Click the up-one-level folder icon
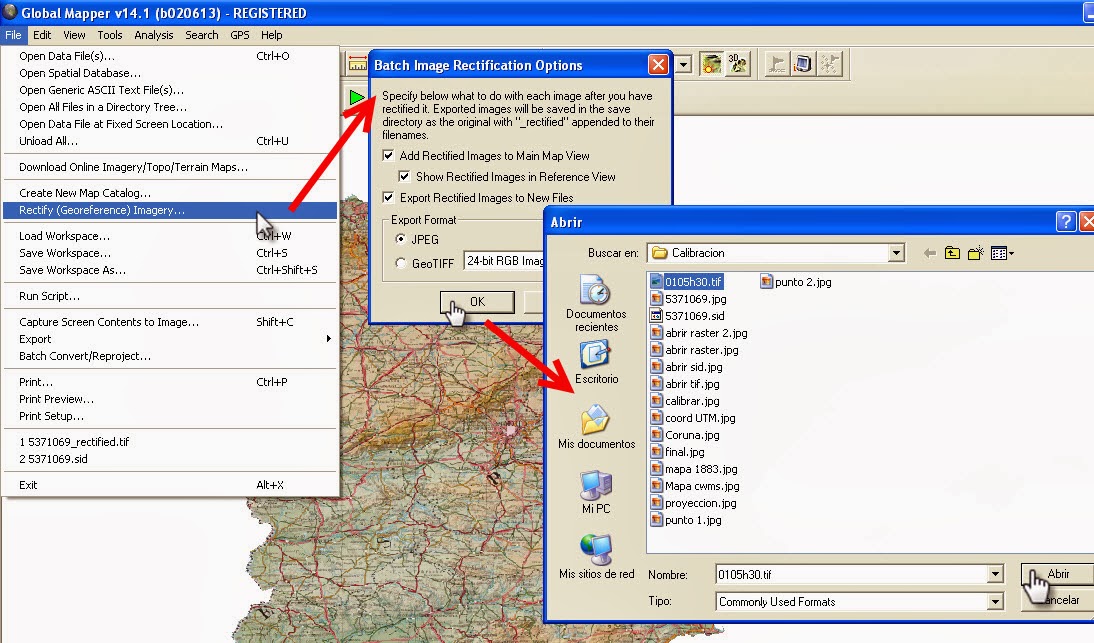The image size is (1094, 643). point(951,253)
